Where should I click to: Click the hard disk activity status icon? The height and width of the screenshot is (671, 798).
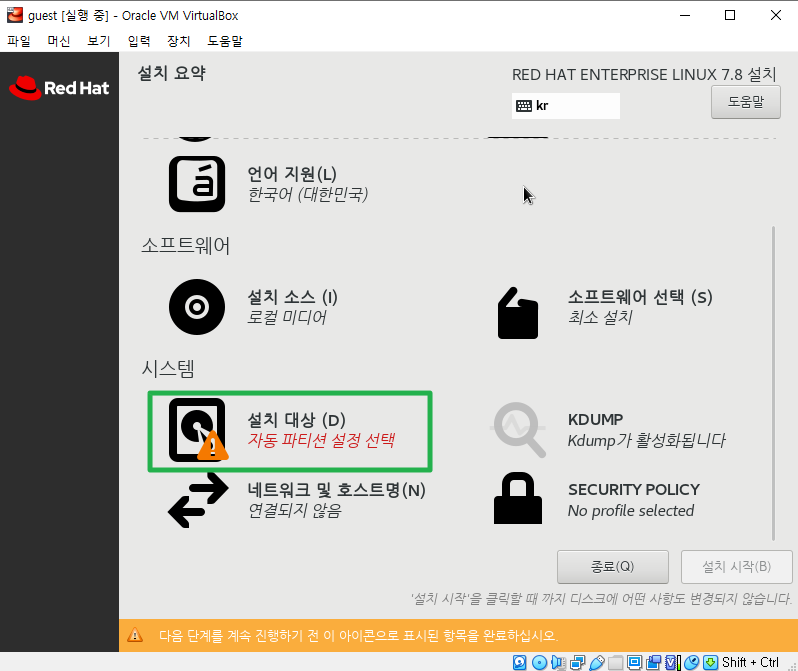click(x=520, y=662)
